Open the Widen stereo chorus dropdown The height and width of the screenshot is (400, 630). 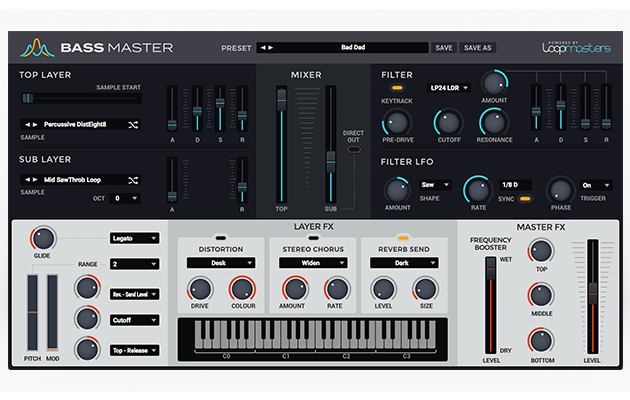[x=306, y=263]
